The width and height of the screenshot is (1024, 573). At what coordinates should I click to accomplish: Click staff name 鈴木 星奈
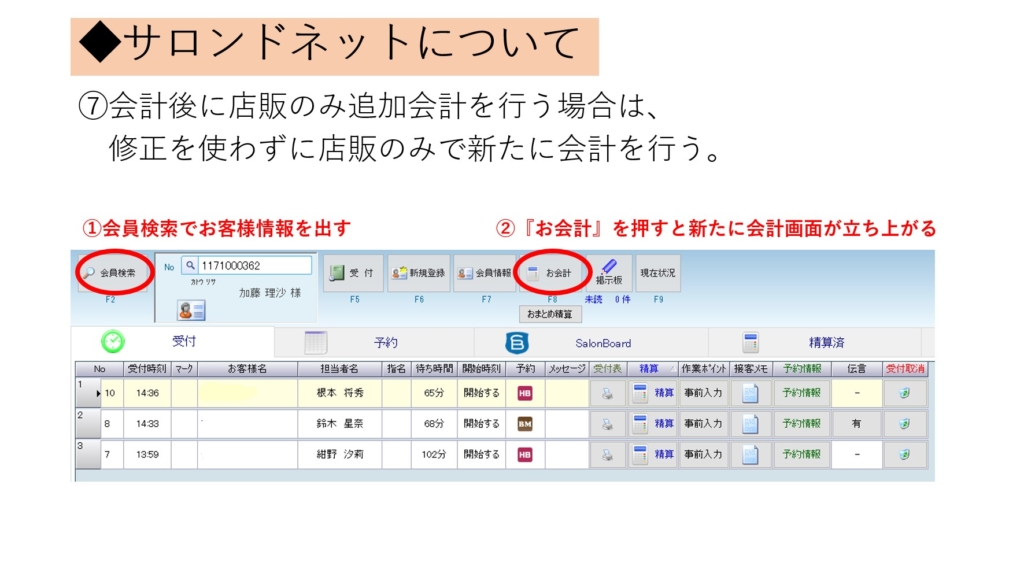click(340, 424)
